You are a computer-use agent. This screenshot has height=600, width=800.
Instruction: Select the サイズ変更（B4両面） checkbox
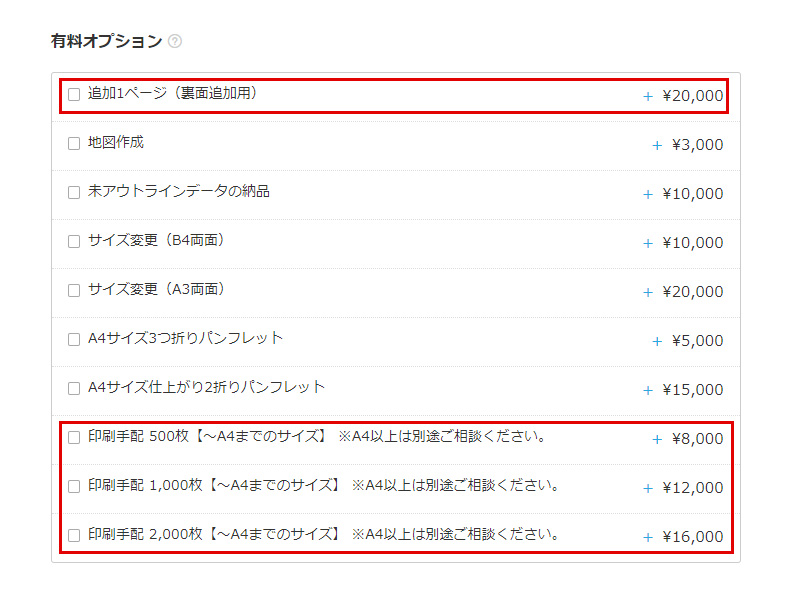[x=74, y=242]
